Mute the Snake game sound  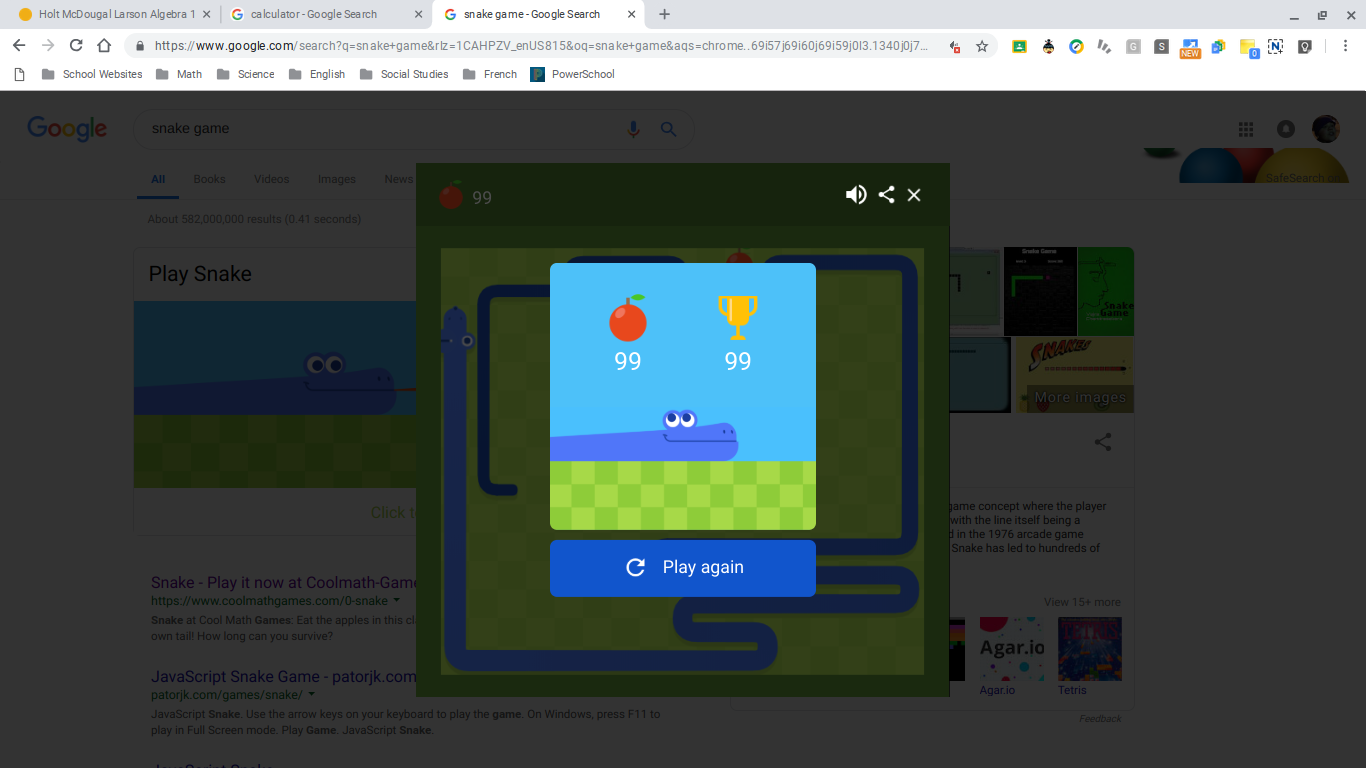856,195
